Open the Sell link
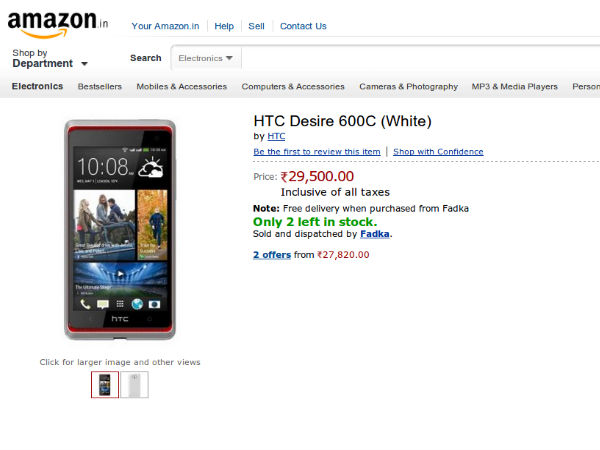The width and height of the screenshot is (600, 450). pos(257,26)
